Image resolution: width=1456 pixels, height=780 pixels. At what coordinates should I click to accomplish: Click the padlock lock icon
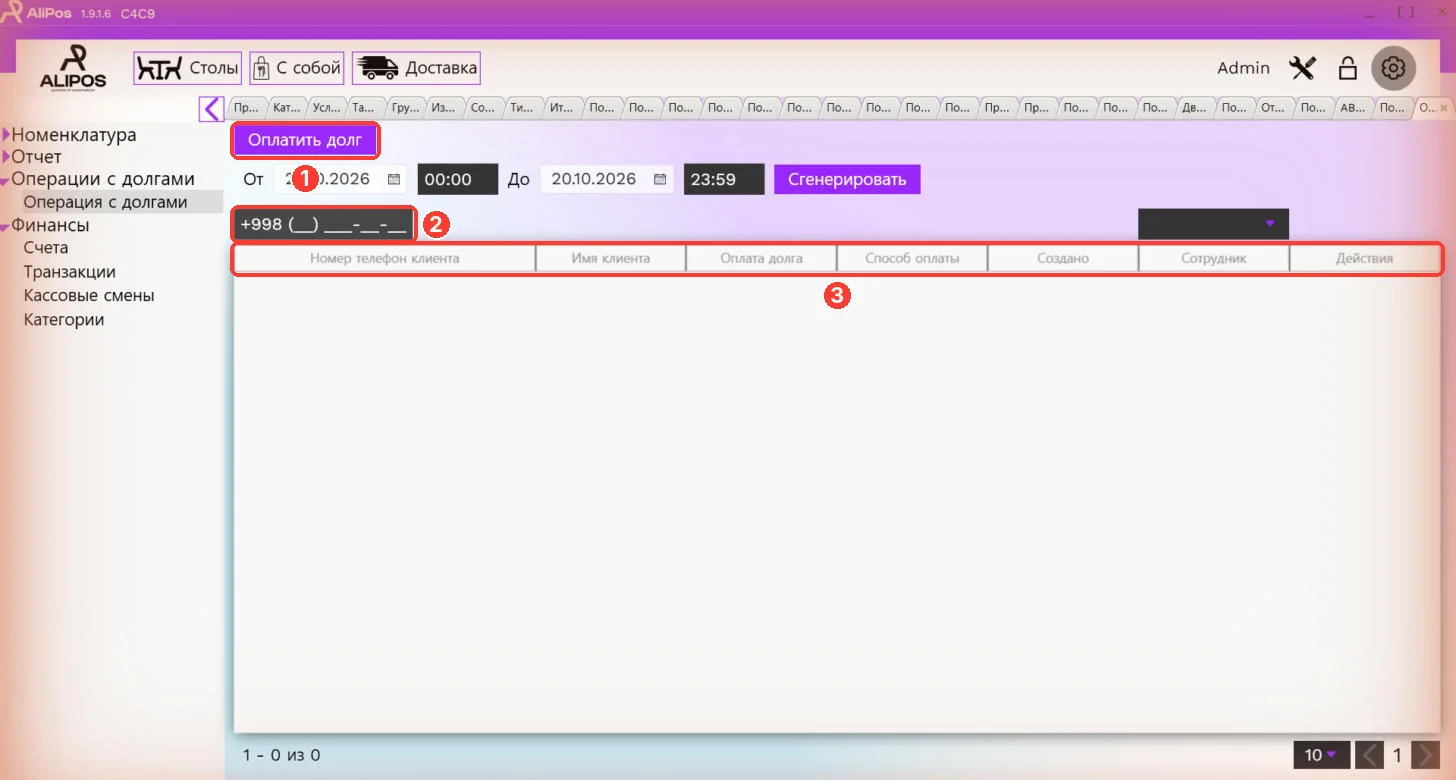(1348, 68)
